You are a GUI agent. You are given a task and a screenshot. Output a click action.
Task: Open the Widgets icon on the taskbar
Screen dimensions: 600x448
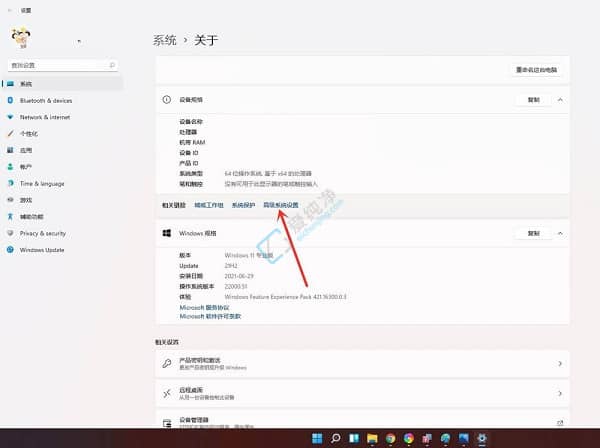354,438
